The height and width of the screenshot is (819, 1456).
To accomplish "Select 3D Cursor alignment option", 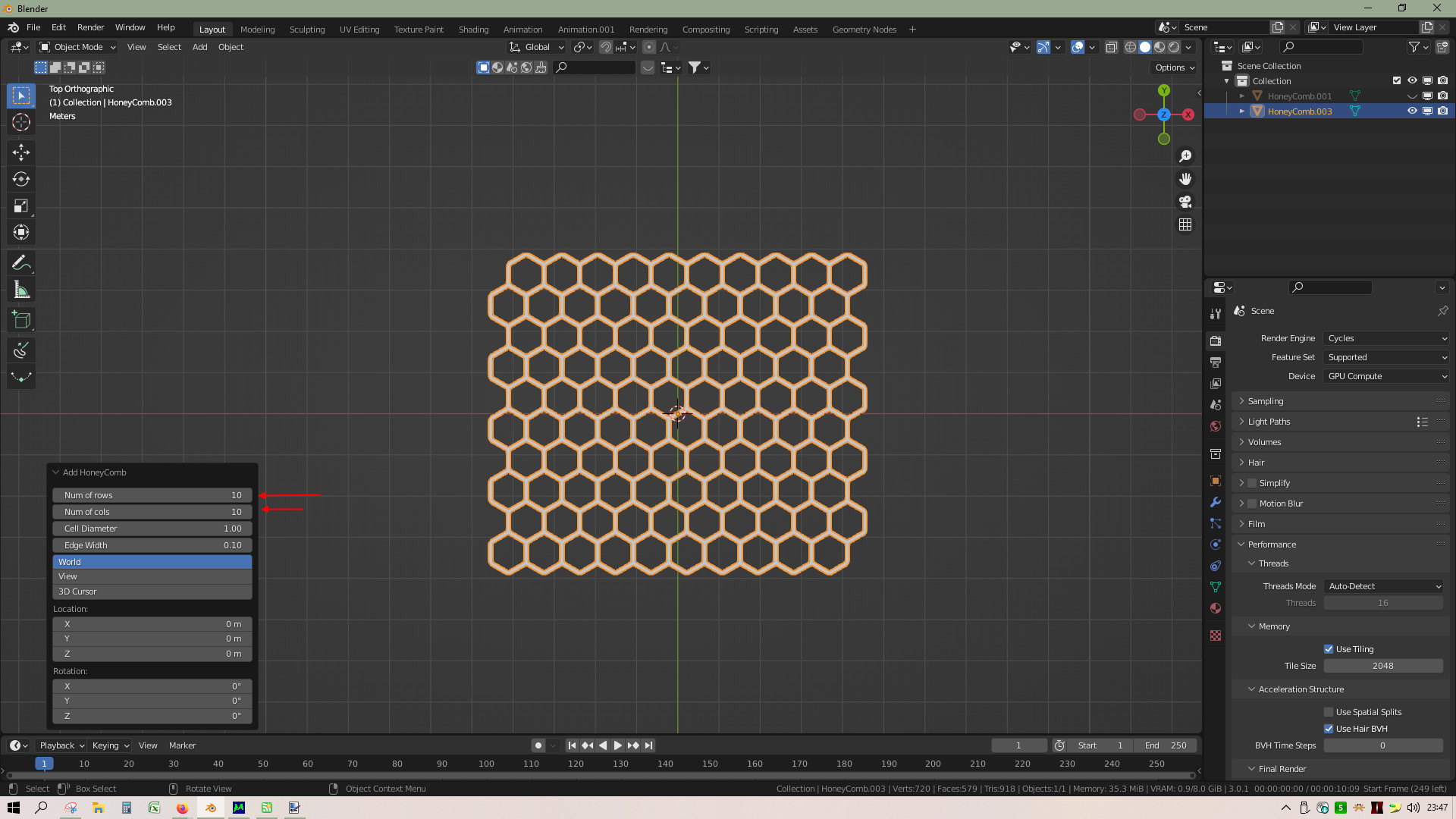I will (x=152, y=591).
